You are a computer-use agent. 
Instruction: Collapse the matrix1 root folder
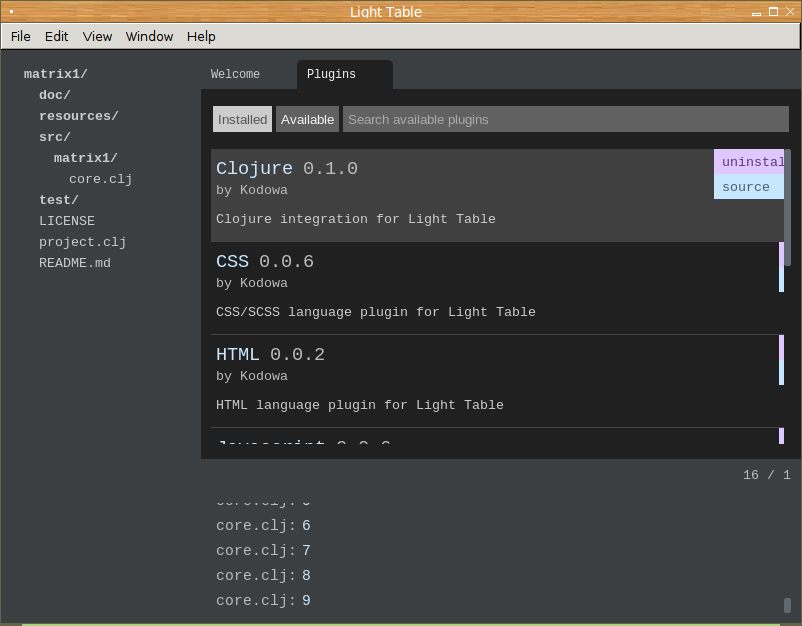[56, 74]
